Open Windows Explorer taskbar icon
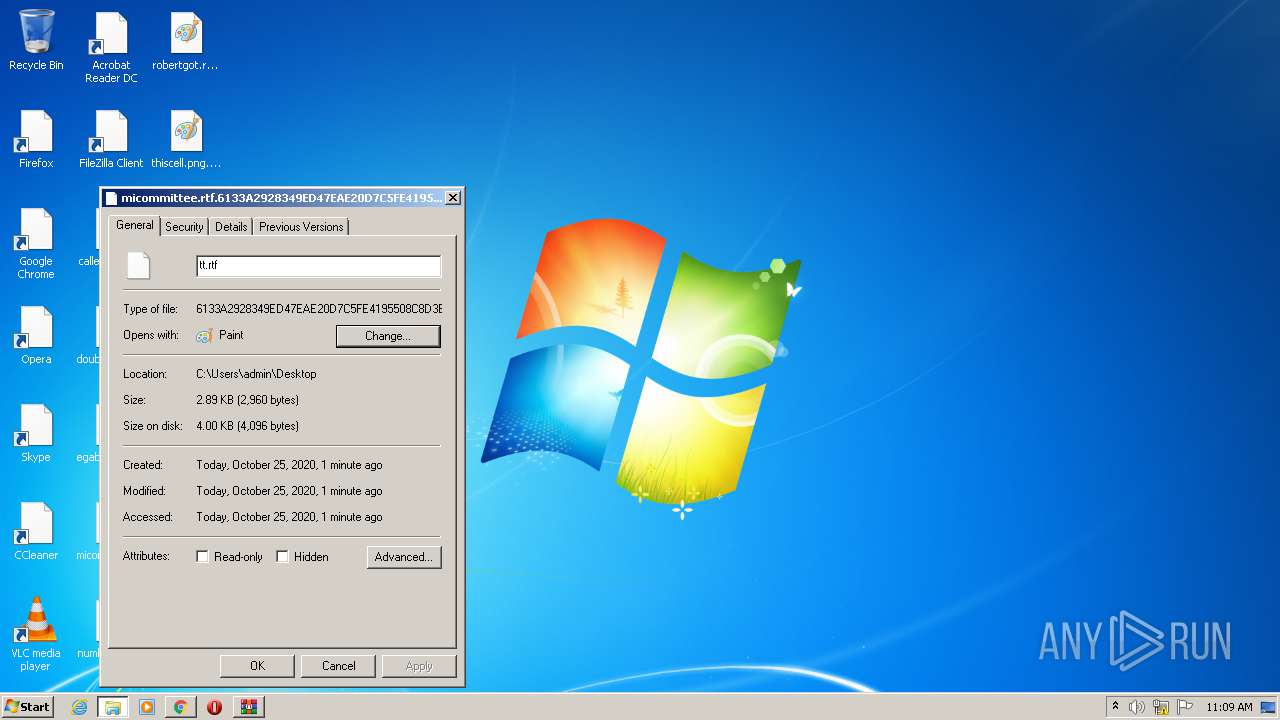Image resolution: width=1280 pixels, height=720 pixels. click(x=113, y=707)
